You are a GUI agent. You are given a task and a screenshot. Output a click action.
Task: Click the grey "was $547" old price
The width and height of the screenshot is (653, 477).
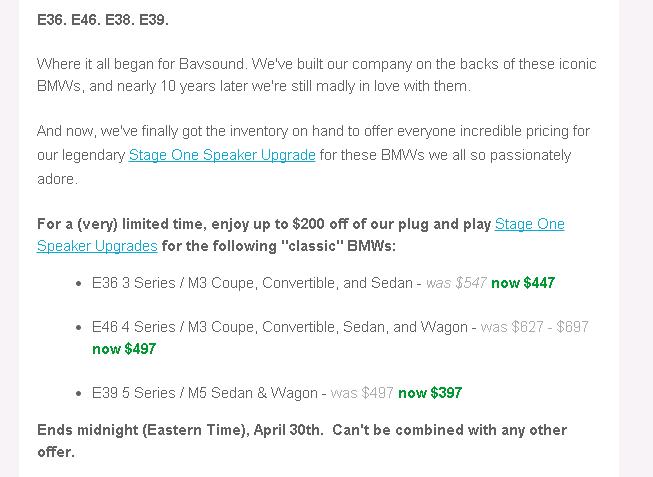pyautogui.click(x=456, y=283)
